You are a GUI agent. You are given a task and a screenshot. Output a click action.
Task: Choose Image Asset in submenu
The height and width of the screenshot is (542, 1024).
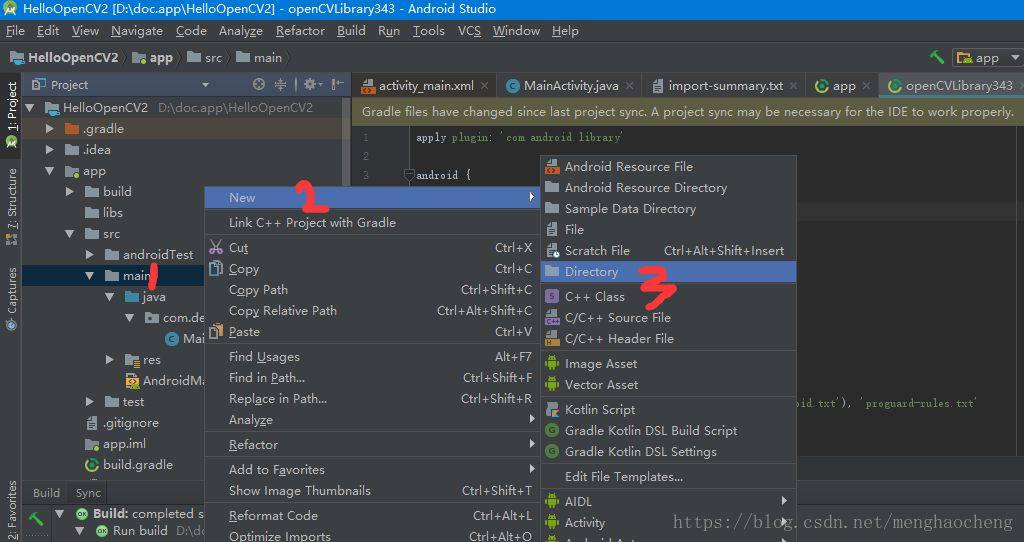coord(669,364)
